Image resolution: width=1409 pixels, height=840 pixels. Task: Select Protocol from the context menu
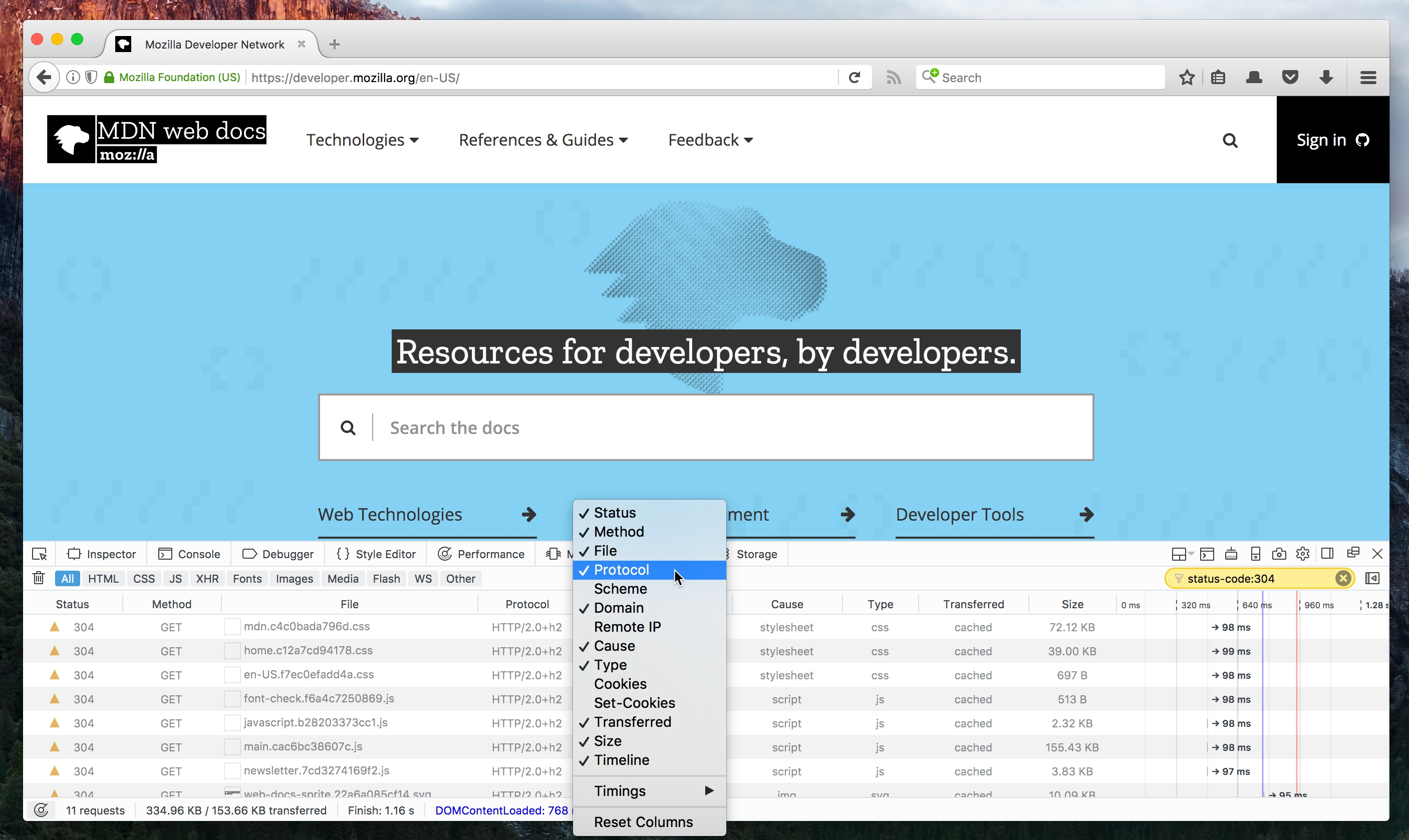click(621, 569)
